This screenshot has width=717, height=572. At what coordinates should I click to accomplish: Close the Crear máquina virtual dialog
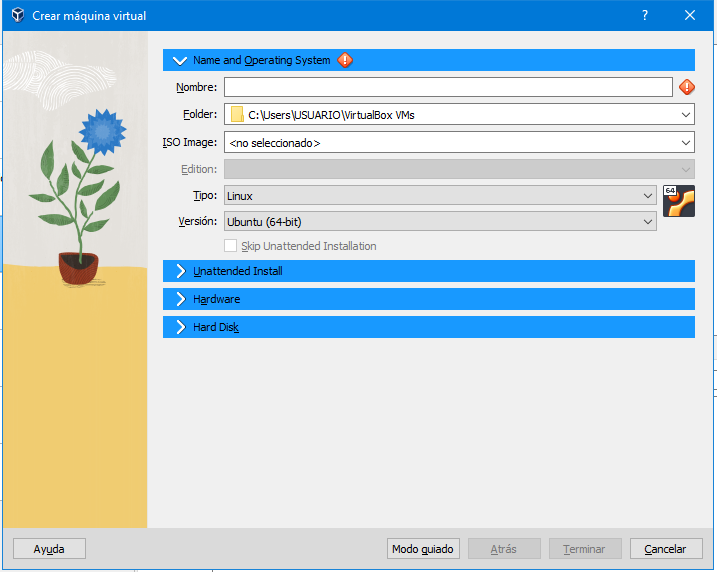click(x=690, y=16)
